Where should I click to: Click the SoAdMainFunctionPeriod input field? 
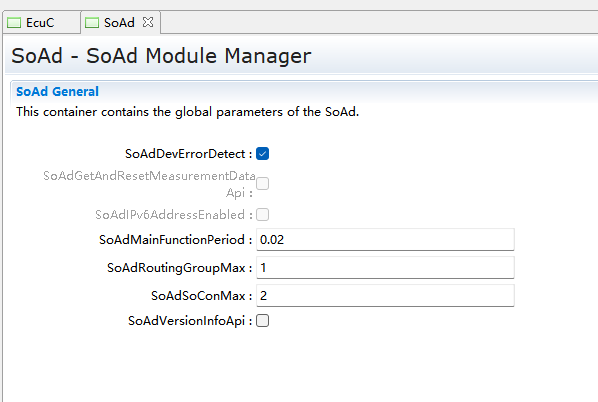click(x=385, y=240)
